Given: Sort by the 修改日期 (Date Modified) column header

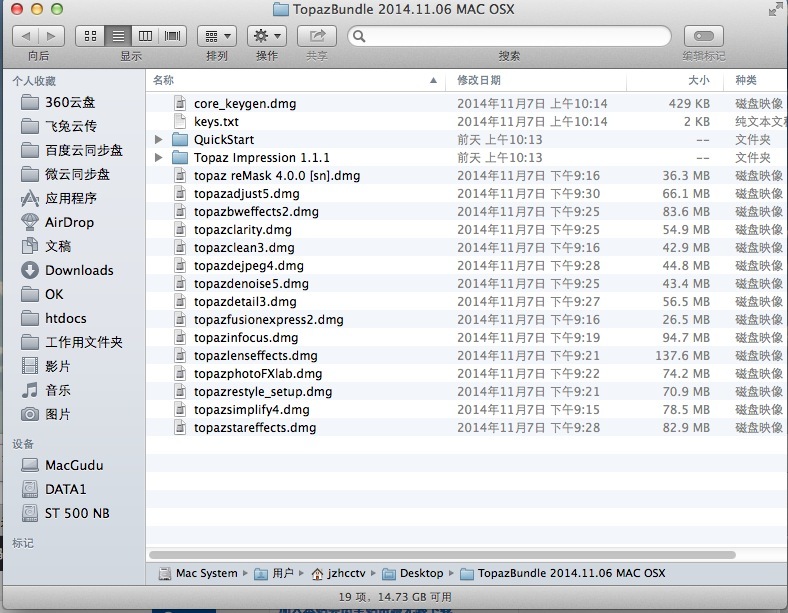Looking at the screenshot, I should 536,80.
